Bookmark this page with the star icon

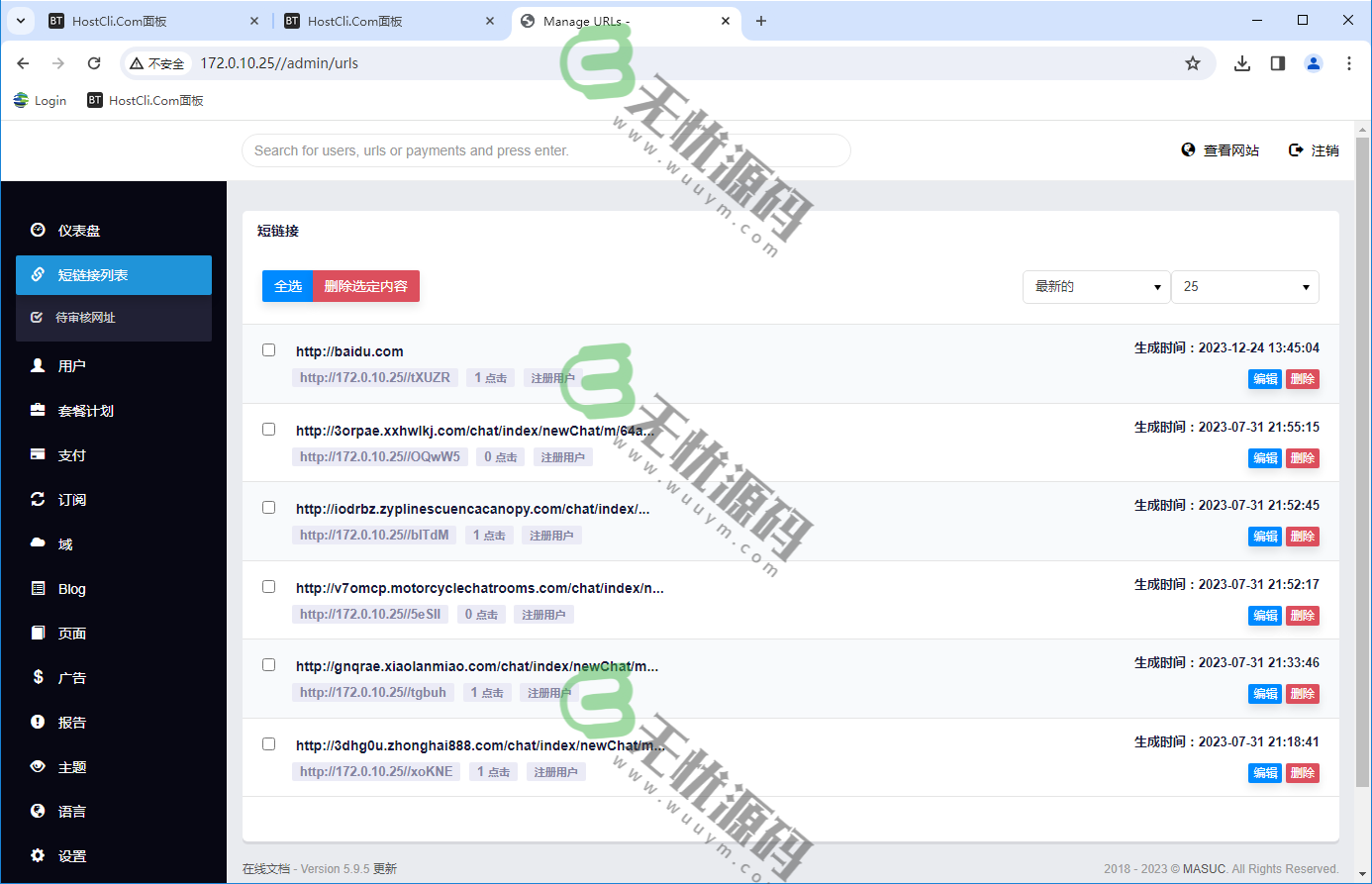pyautogui.click(x=1193, y=63)
